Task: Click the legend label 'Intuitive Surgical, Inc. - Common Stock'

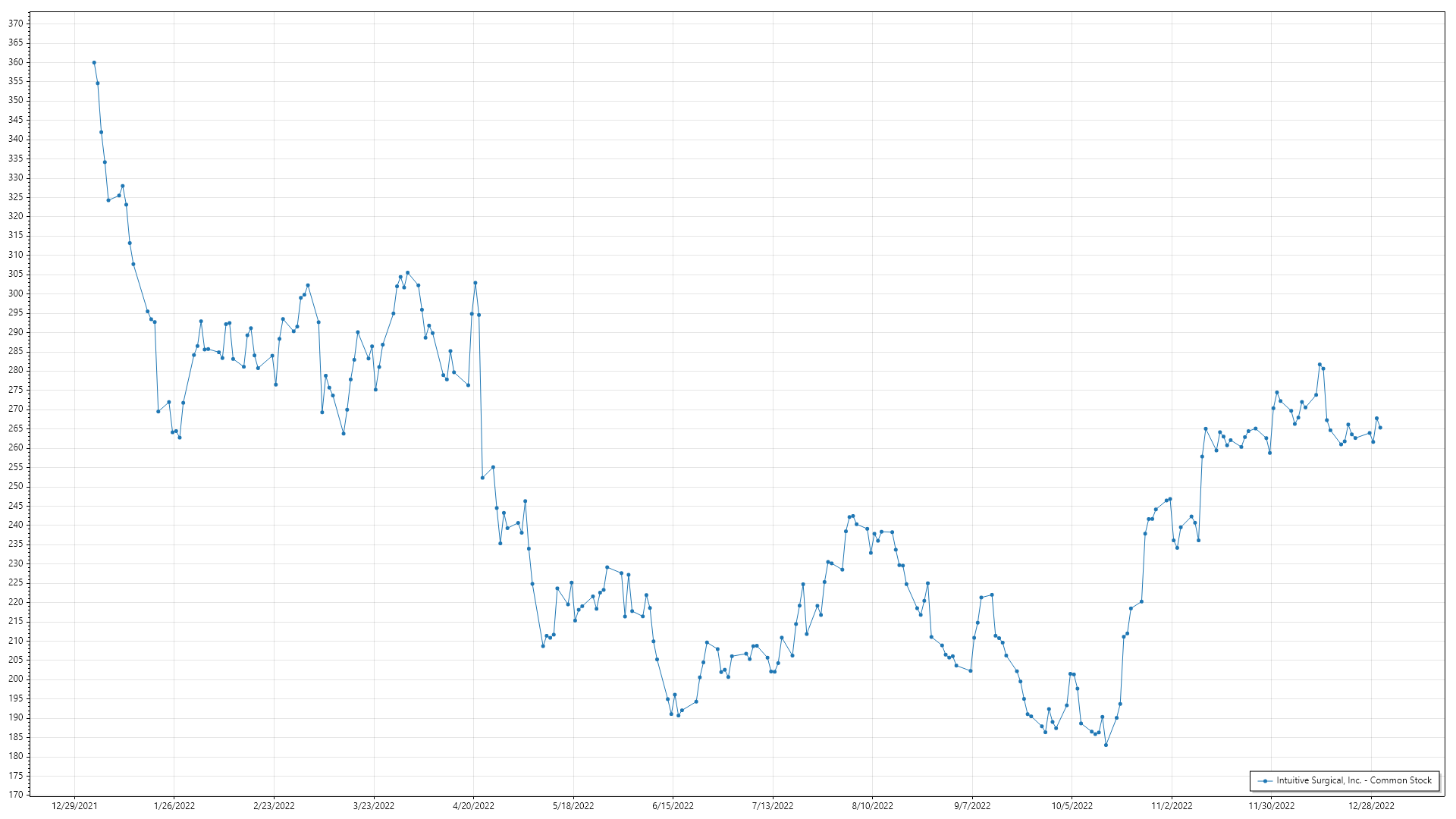Action: [x=1354, y=780]
